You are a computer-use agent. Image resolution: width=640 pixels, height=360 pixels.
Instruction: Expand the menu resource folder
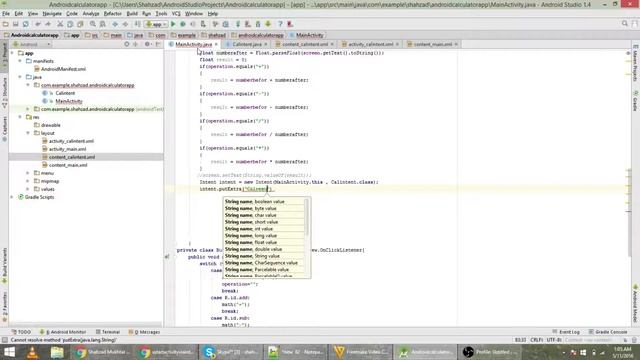[28, 173]
